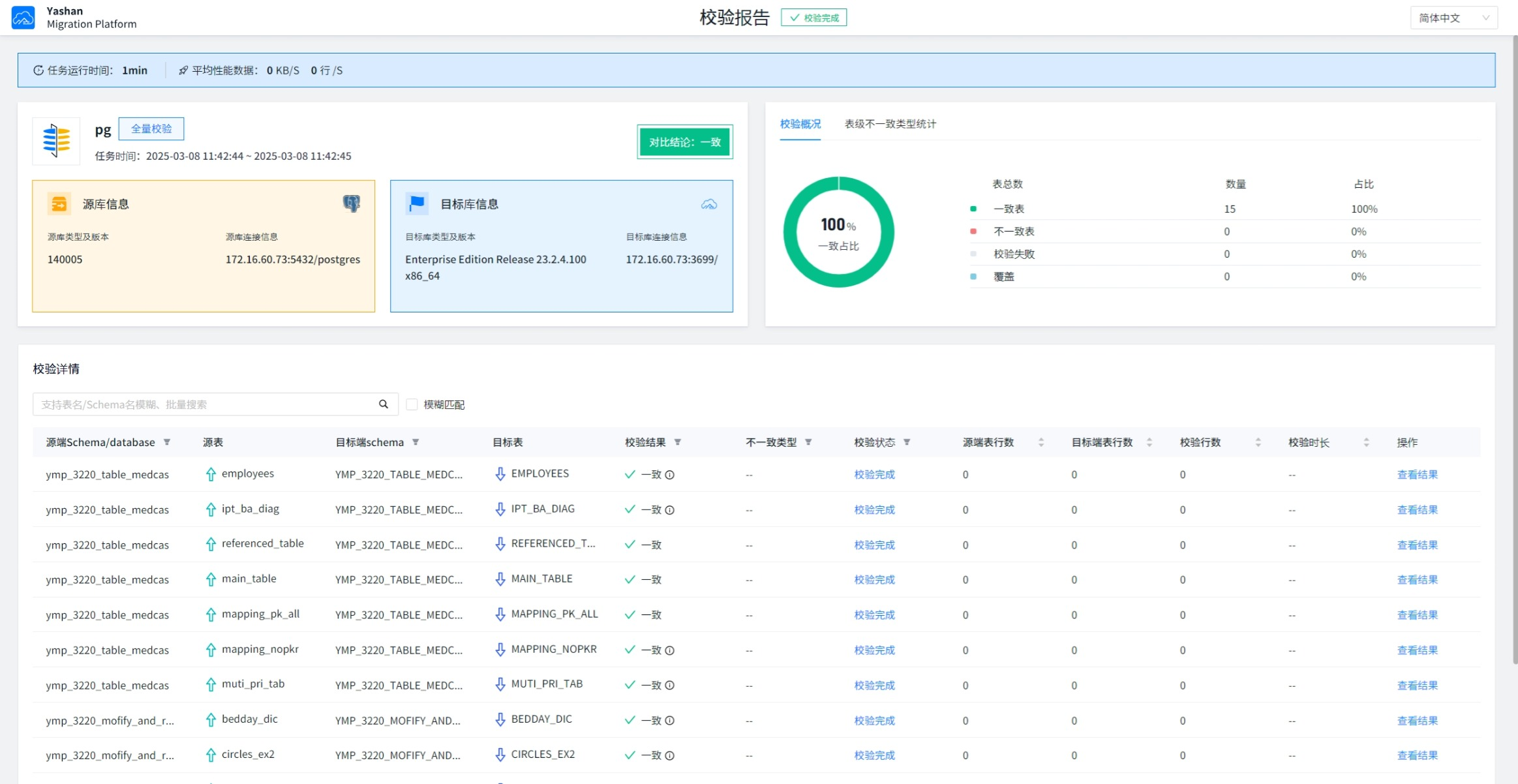Click the 全量校验 tag button
The height and width of the screenshot is (784, 1518).
tap(151, 128)
